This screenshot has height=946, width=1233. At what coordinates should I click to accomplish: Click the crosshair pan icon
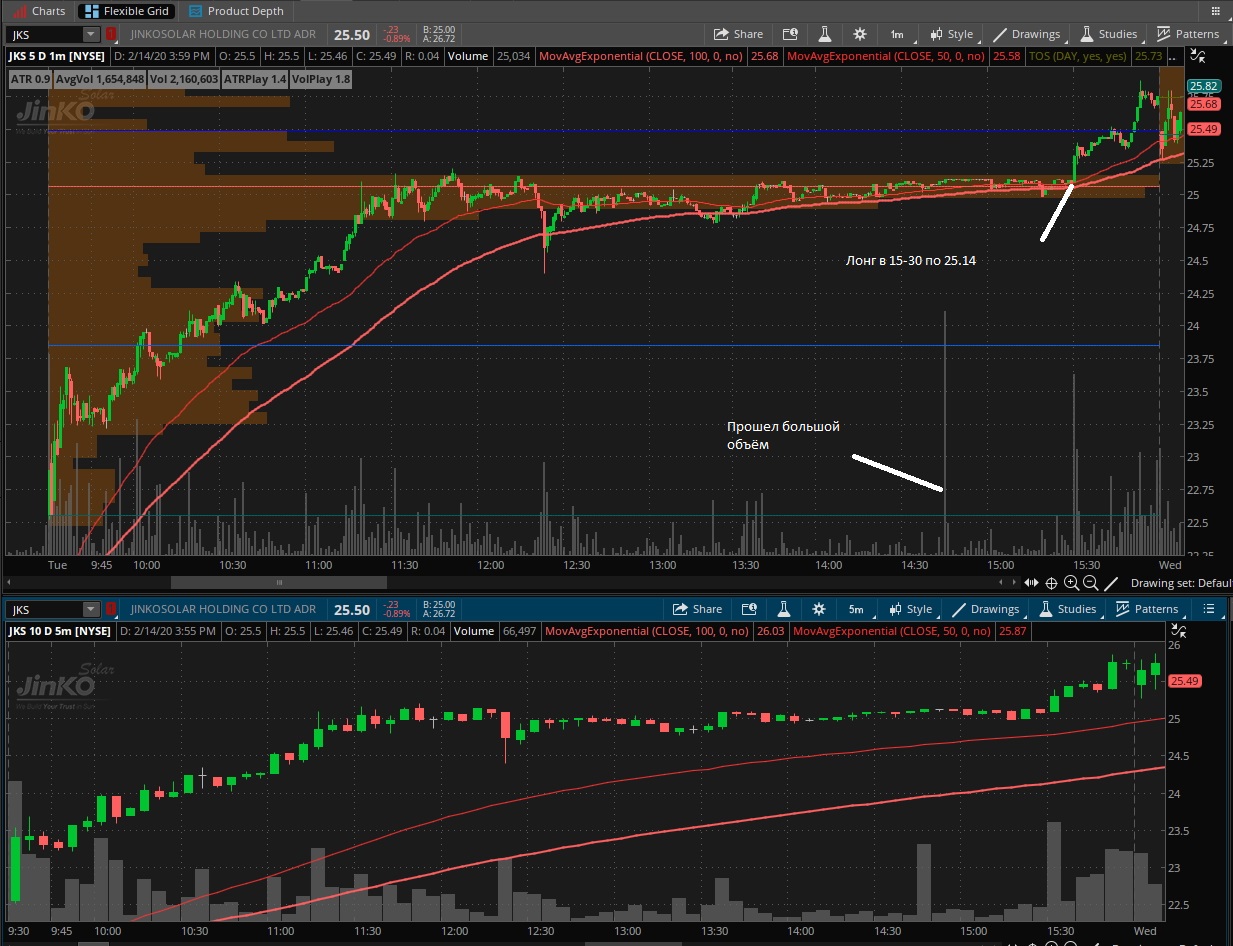(1052, 583)
